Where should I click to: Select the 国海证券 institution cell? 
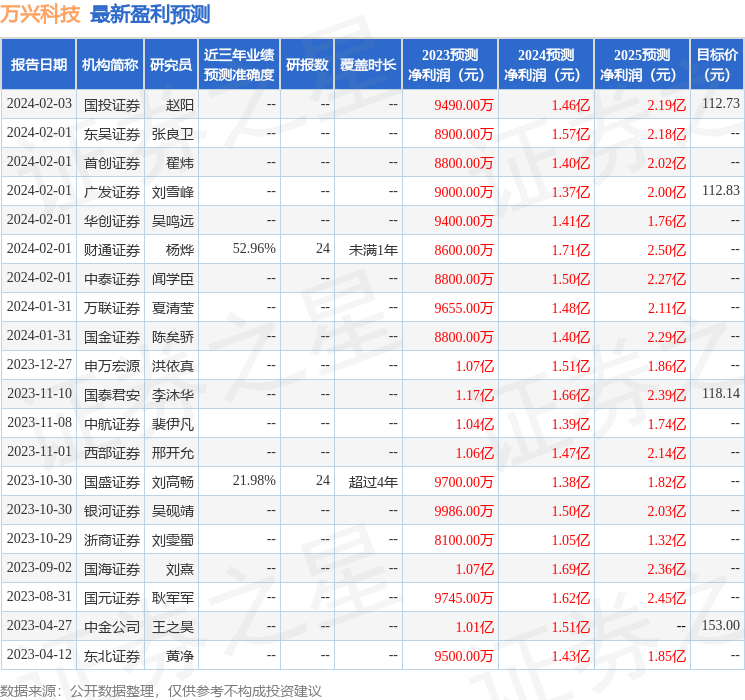point(112,569)
